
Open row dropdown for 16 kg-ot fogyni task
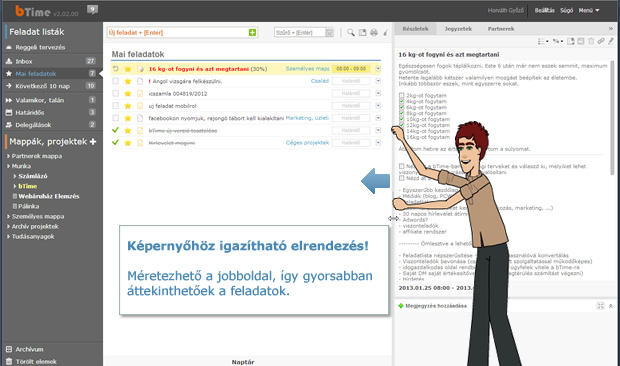[x=378, y=69]
